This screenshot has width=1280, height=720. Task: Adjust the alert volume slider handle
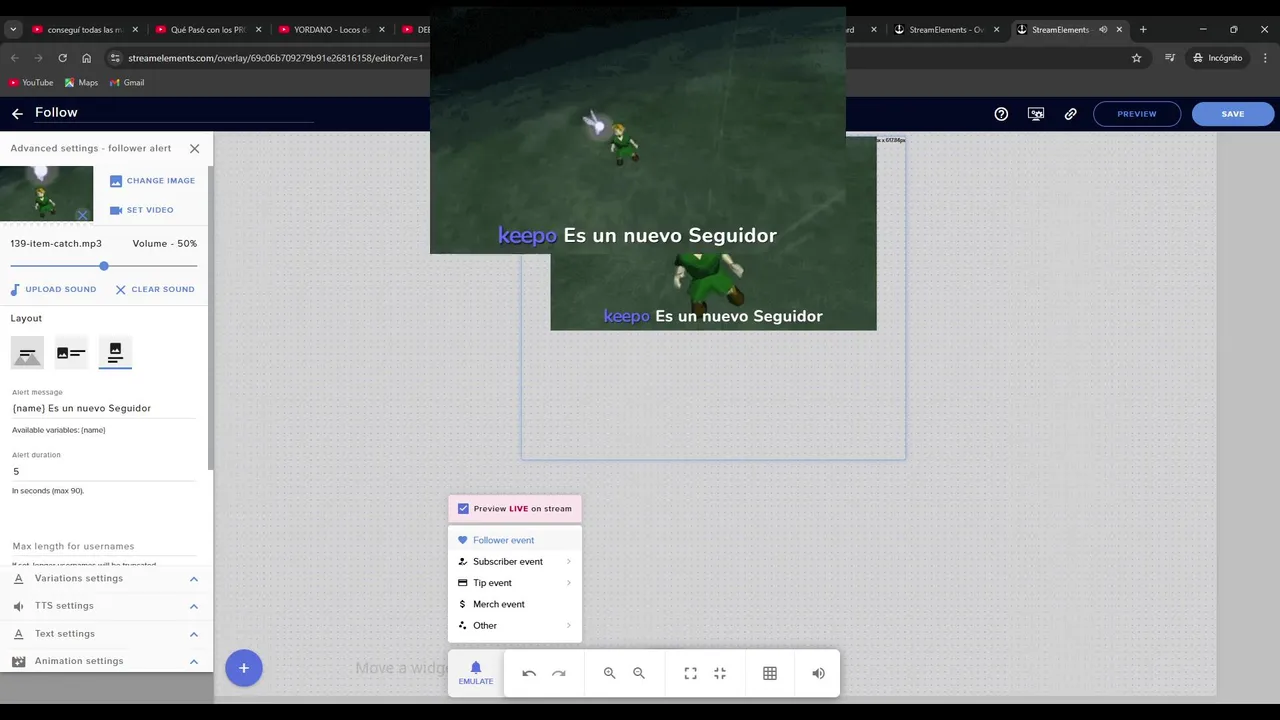point(104,266)
